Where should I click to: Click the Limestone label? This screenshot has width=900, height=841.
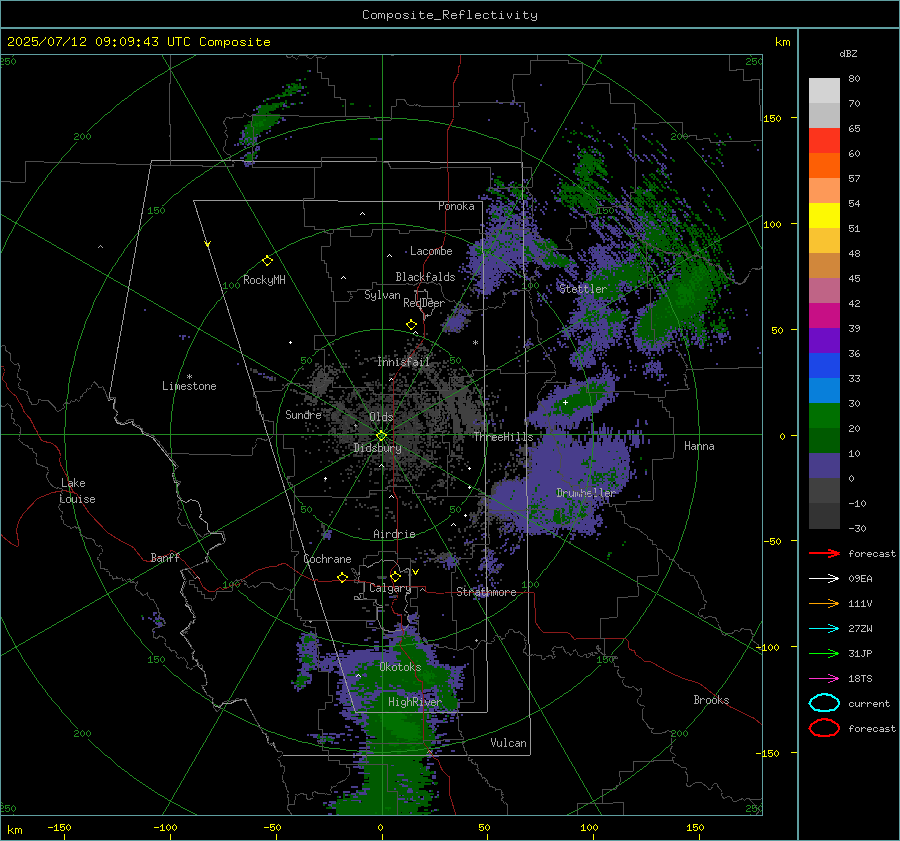(x=189, y=386)
